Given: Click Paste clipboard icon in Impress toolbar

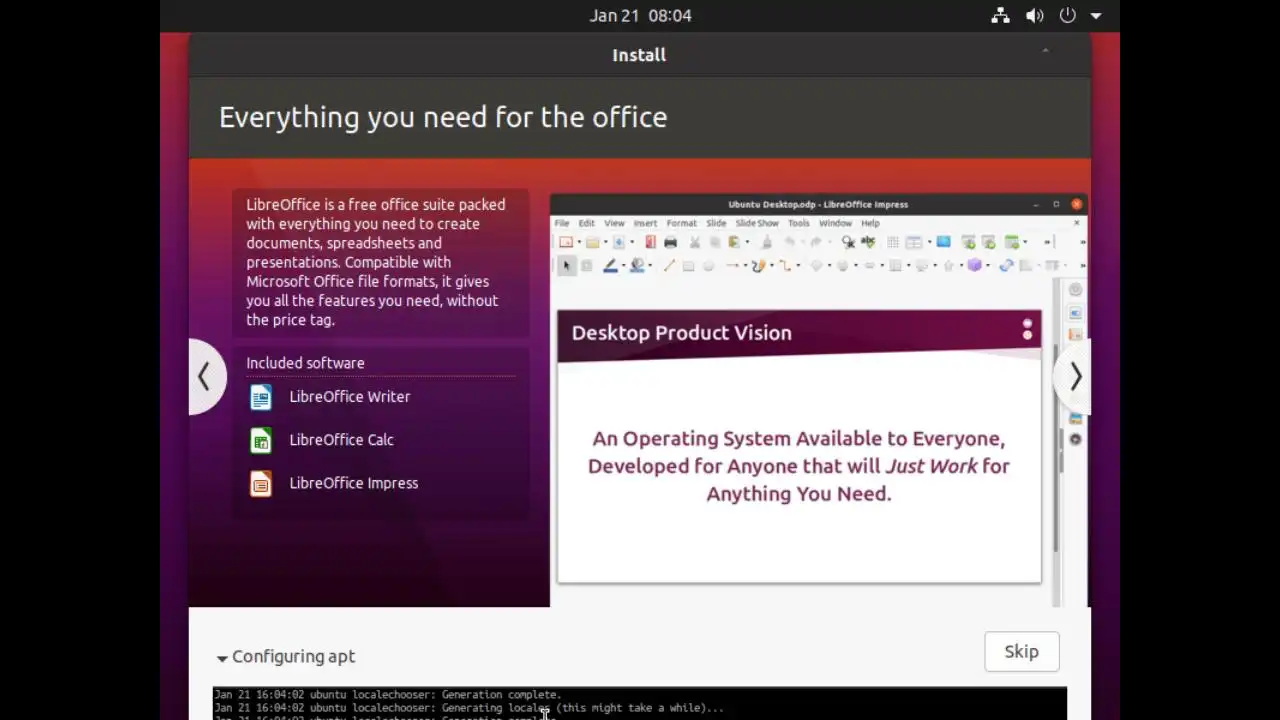Looking at the screenshot, I should point(734,242).
